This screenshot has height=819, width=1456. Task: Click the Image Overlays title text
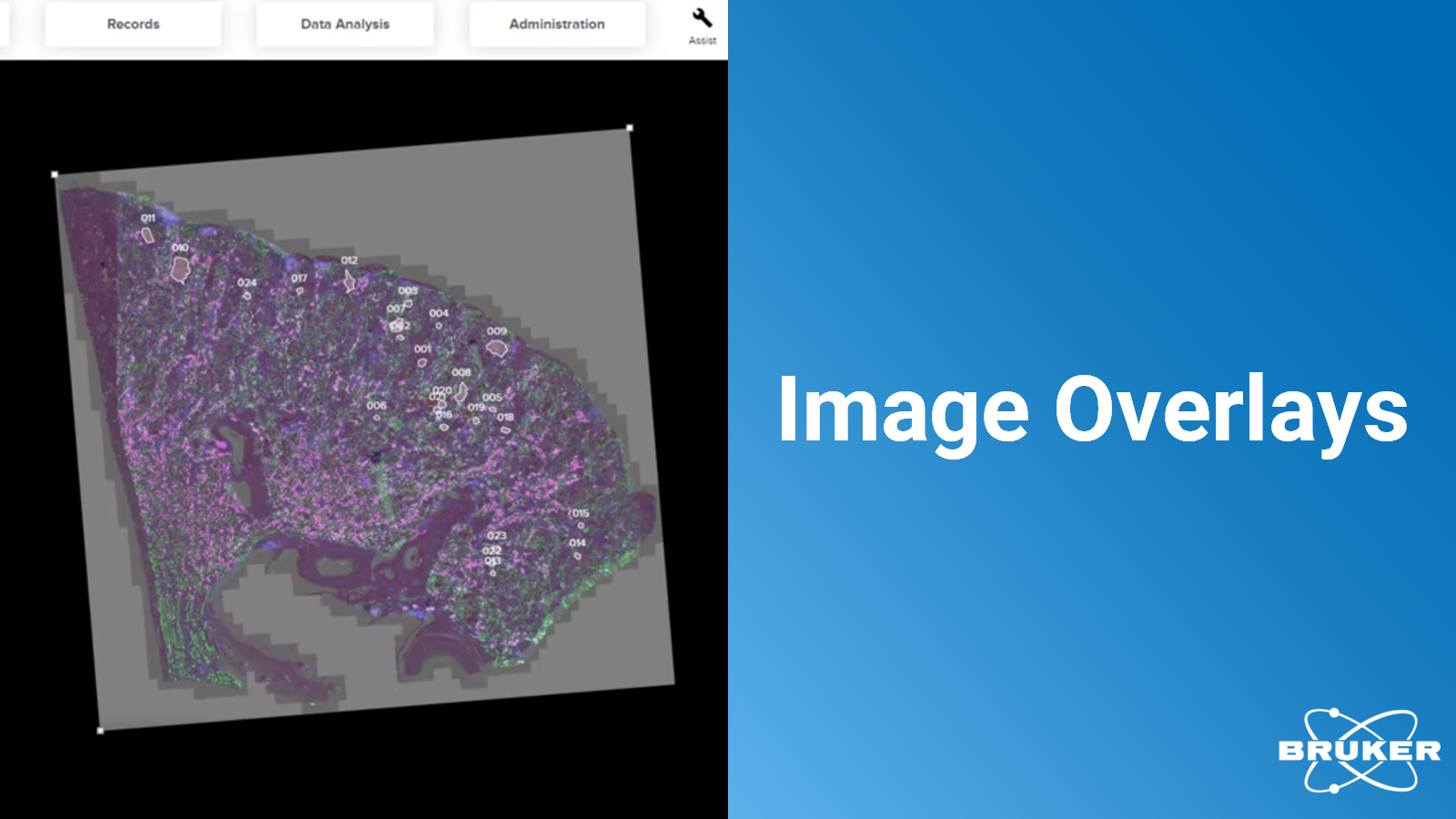1092,411
